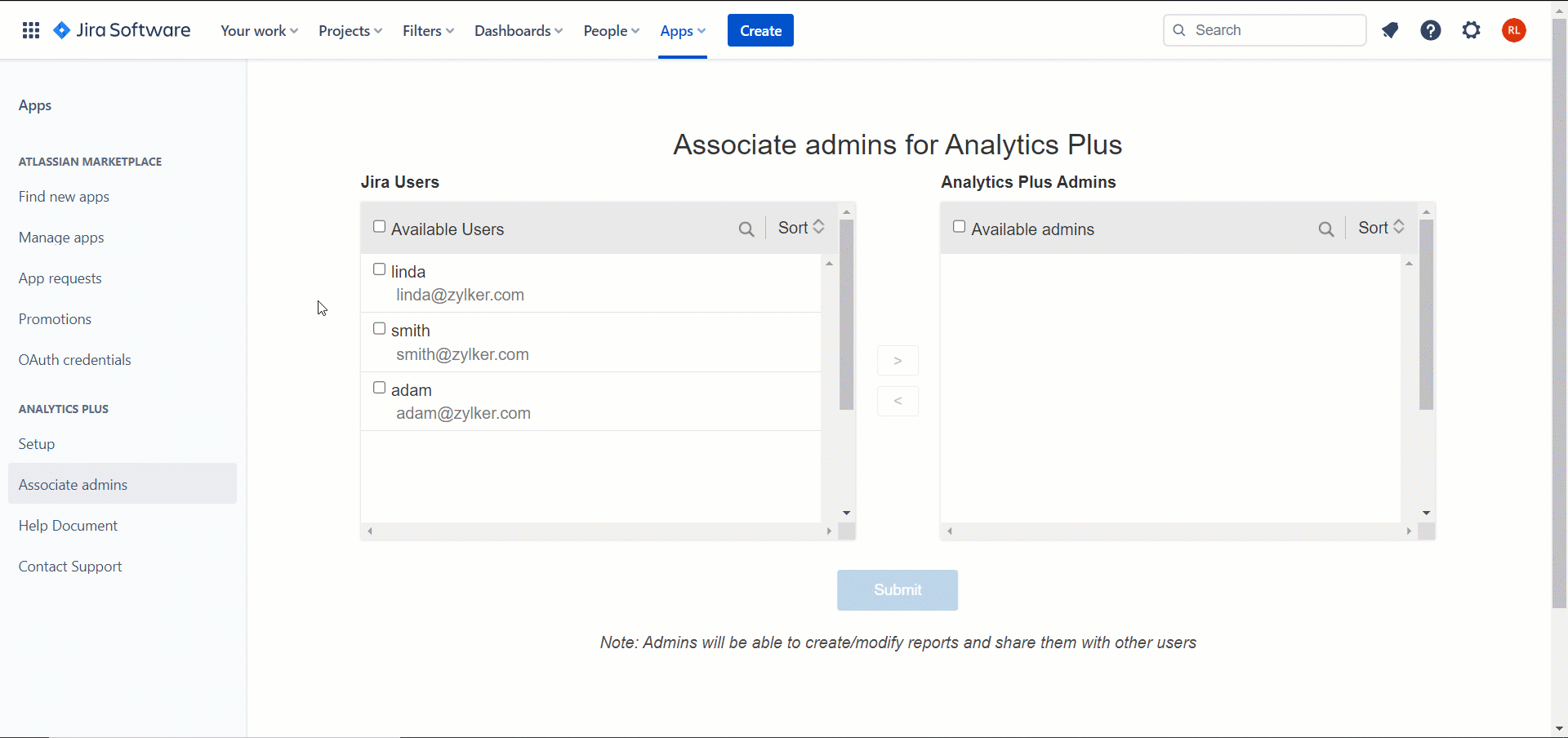1568x738 pixels.
Task: Click the top Search input field
Action: (1274, 30)
